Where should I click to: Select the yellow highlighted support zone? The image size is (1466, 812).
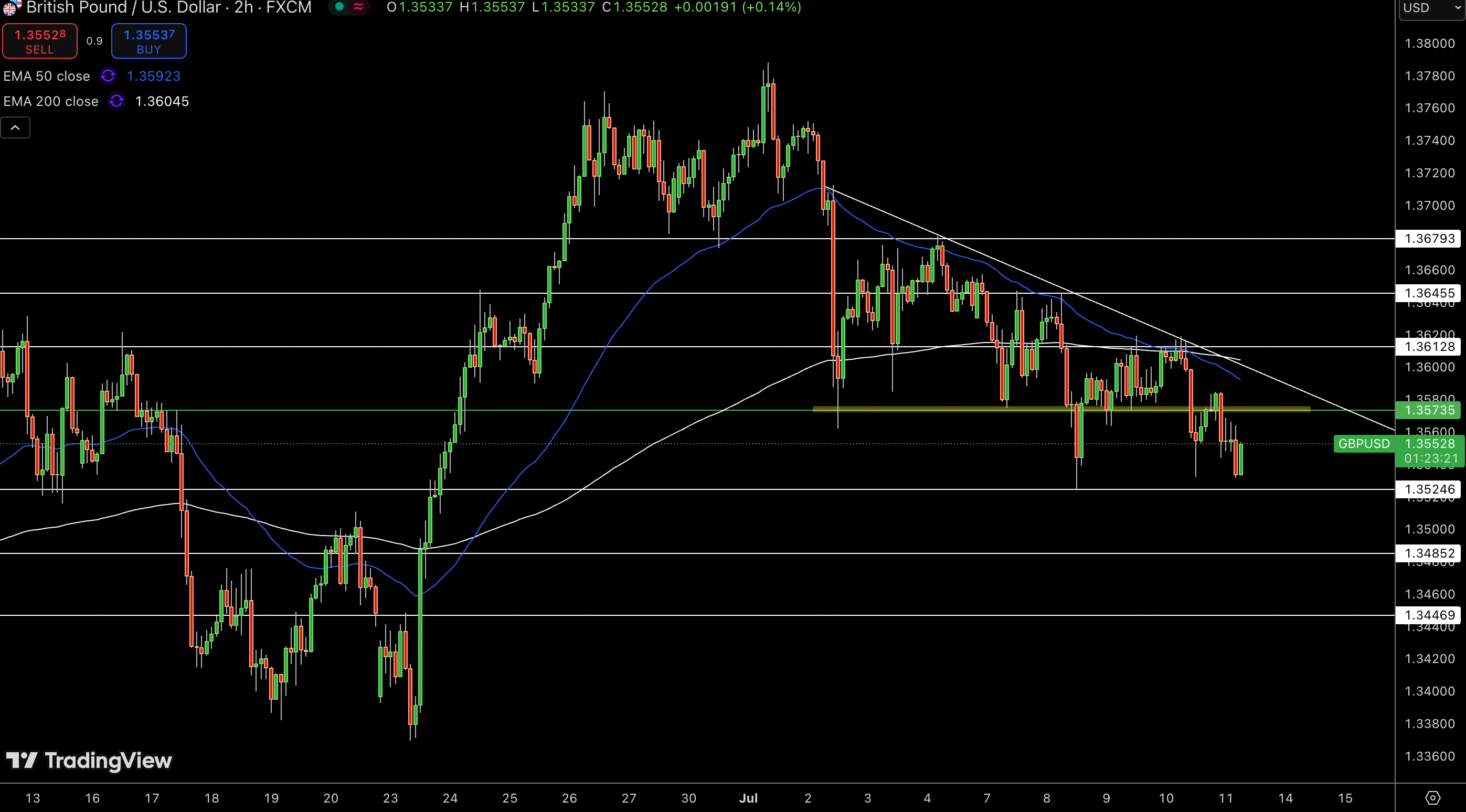[1061, 409]
